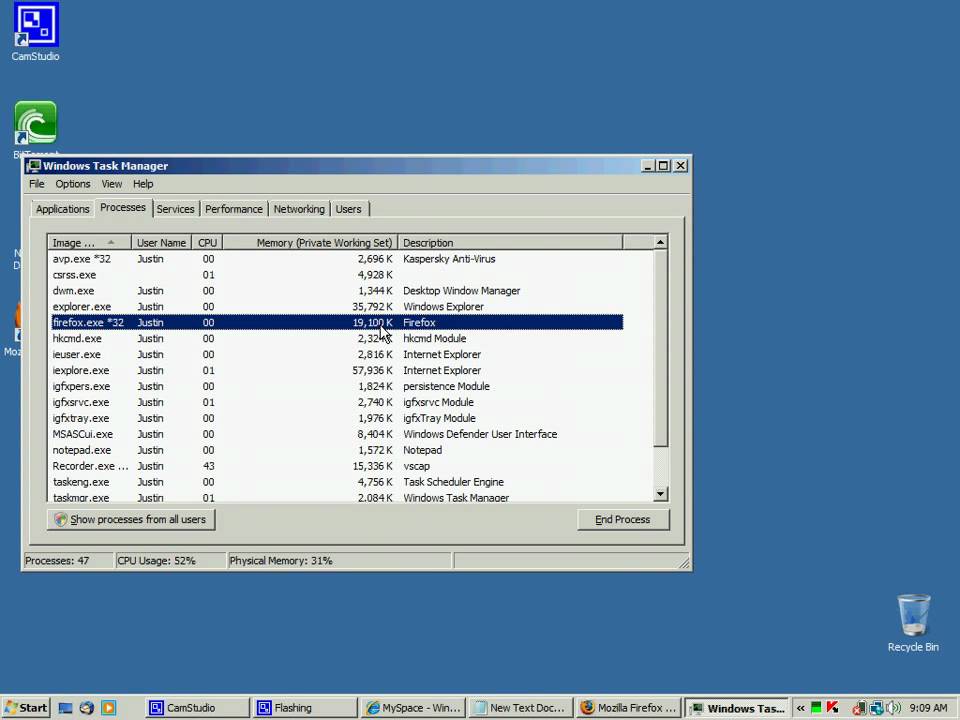Viewport: 960px width, 720px height.
Task: Select the Recorder.exe process row
Action: pos(336,466)
